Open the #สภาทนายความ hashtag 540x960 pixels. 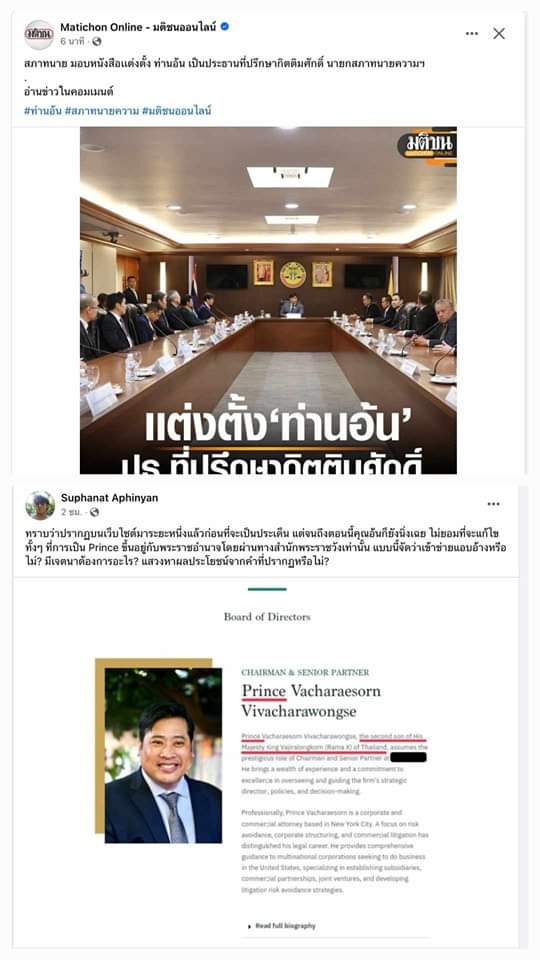coord(101,111)
